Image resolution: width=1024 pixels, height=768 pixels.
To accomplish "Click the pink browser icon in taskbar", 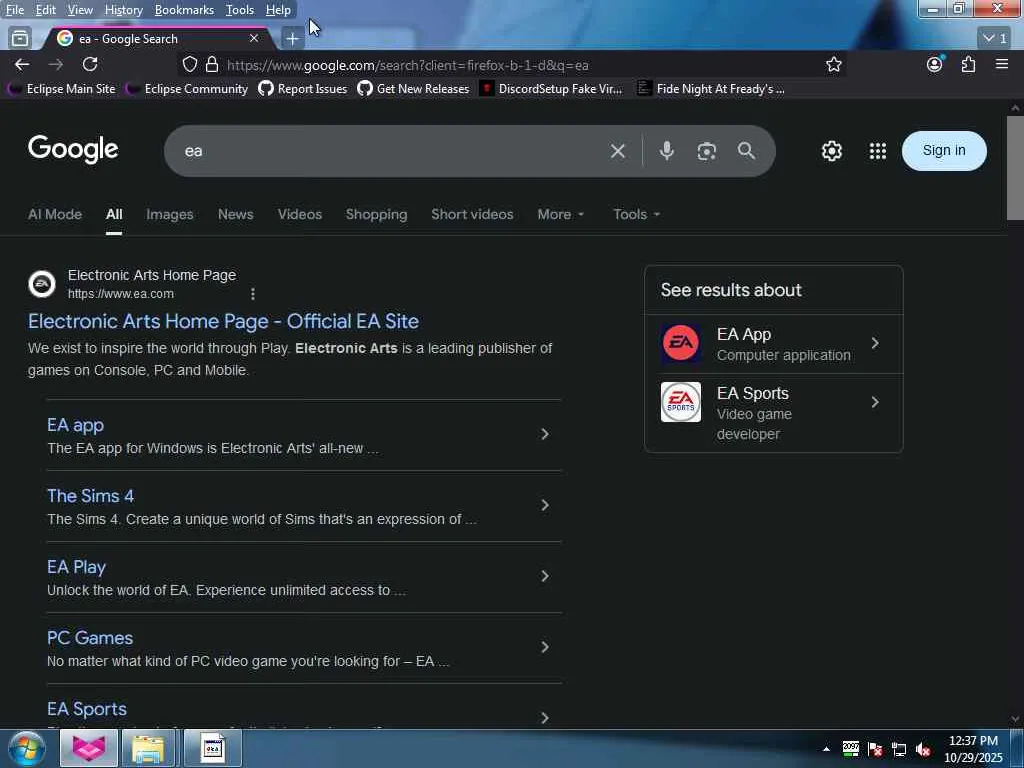I will (89, 748).
